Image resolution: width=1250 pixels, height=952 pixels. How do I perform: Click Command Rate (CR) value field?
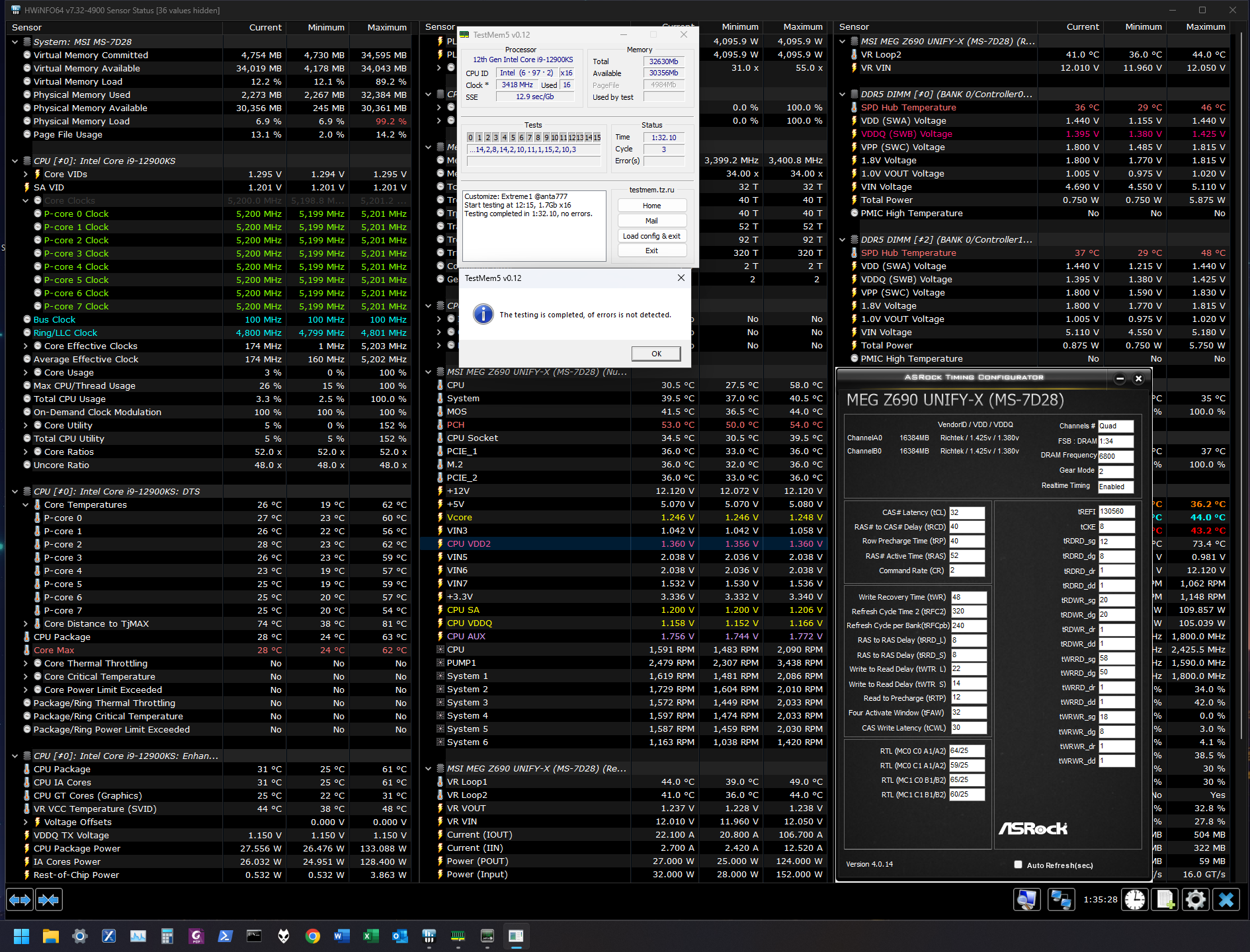pyautogui.click(x=967, y=571)
